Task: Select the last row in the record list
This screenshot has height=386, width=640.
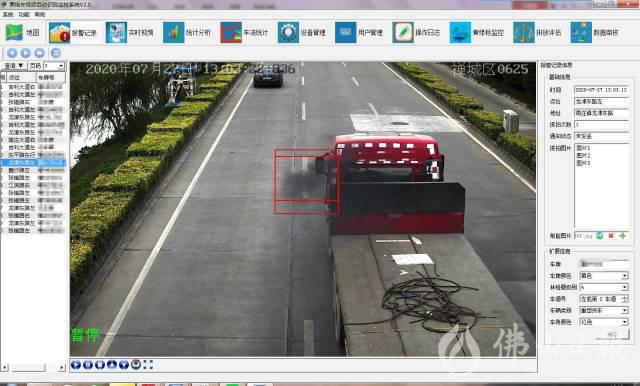Action: point(33,231)
